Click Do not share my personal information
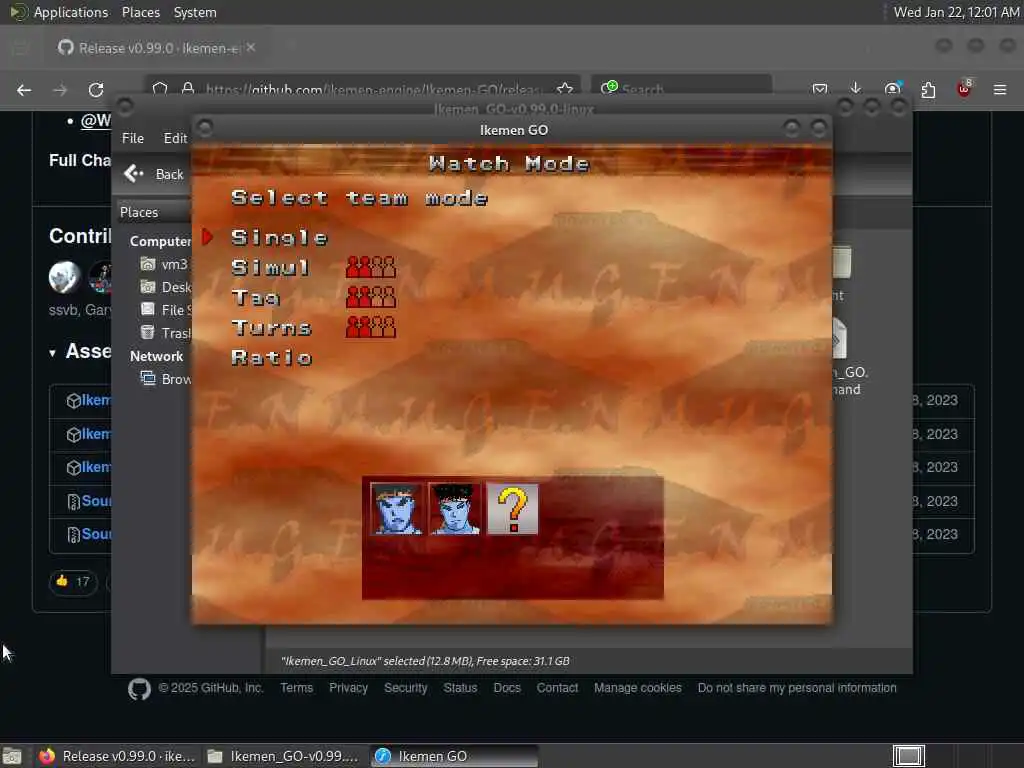The height and width of the screenshot is (768, 1024). click(x=797, y=688)
